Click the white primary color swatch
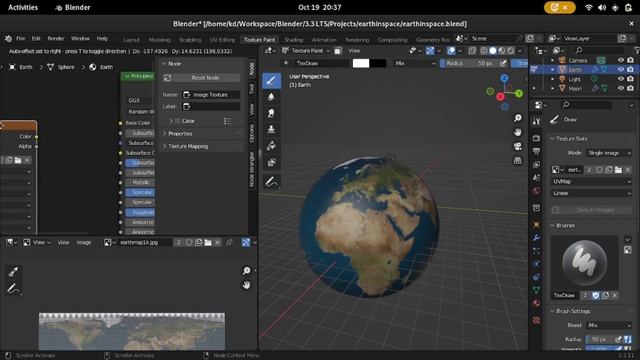The image size is (640, 360). pyautogui.click(x=361, y=63)
